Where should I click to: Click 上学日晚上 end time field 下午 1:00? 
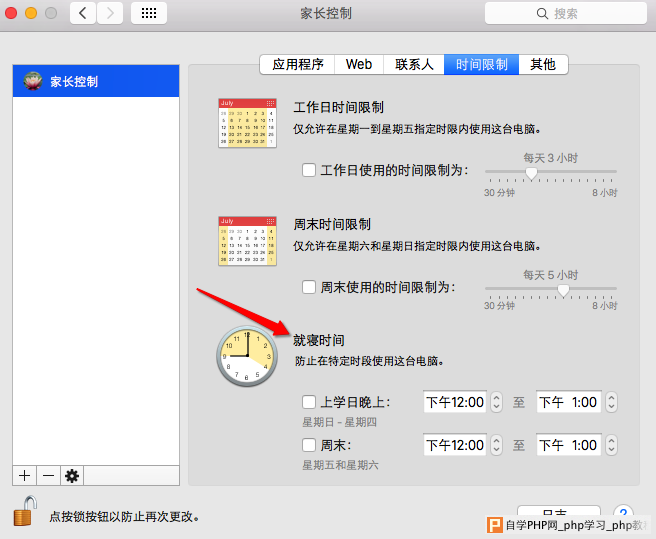click(x=569, y=402)
